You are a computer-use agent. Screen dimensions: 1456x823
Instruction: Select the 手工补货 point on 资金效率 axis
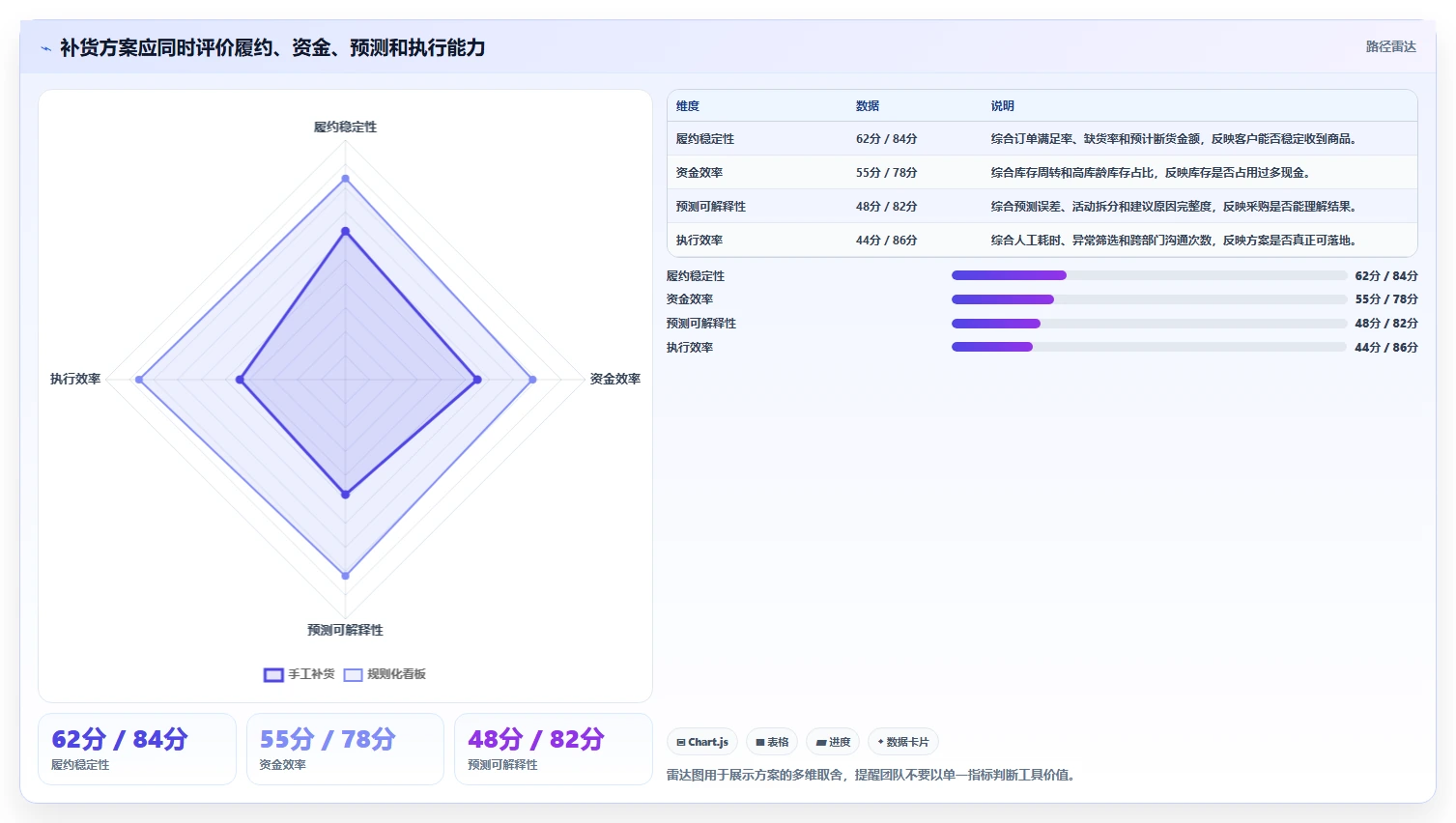[x=477, y=380]
